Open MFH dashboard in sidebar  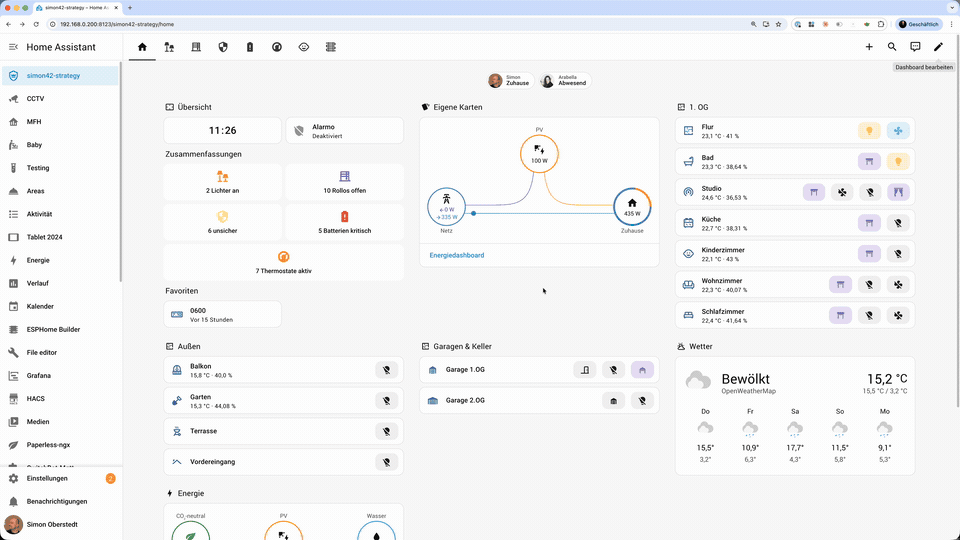[x=60, y=122]
